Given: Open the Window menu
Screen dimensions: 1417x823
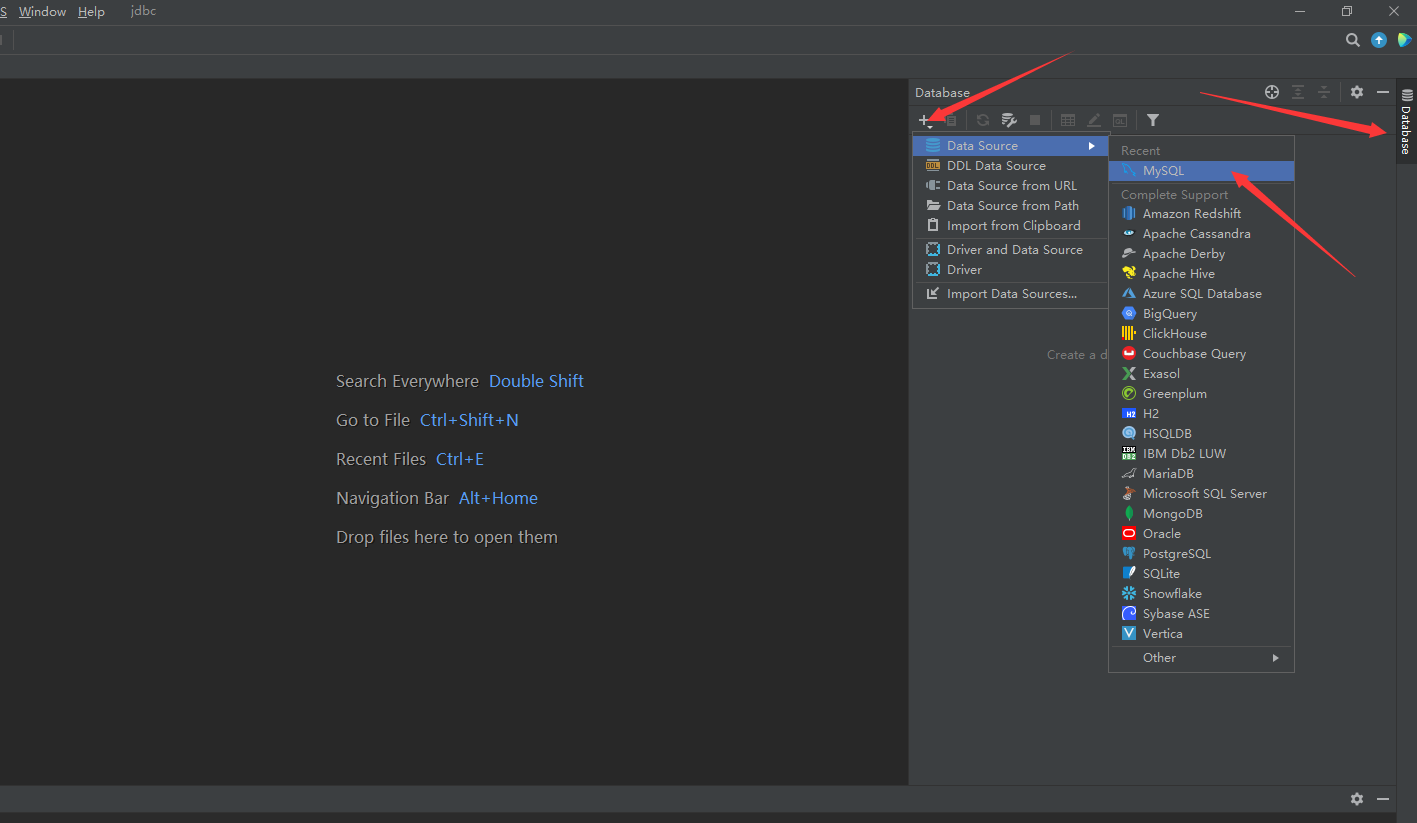Looking at the screenshot, I should coord(42,12).
